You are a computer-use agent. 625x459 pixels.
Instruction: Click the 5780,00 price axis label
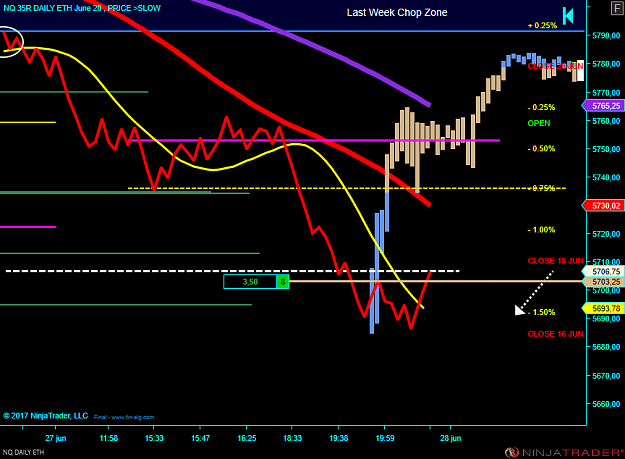tap(606, 64)
